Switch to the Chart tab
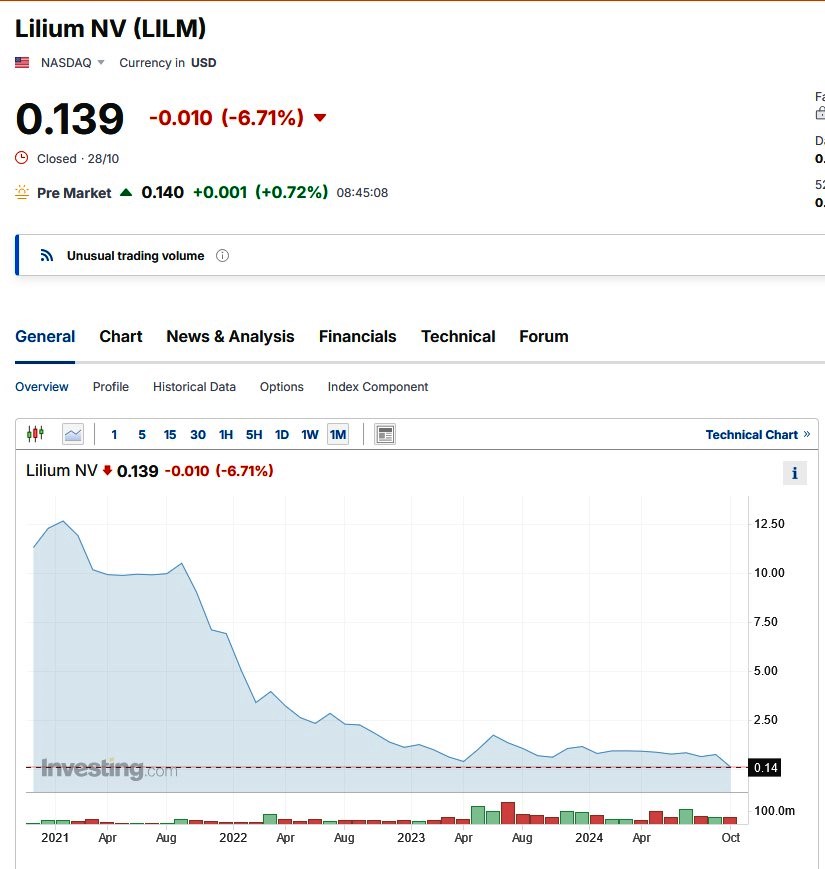This screenshot has width=825, height=869. point(121,336)
